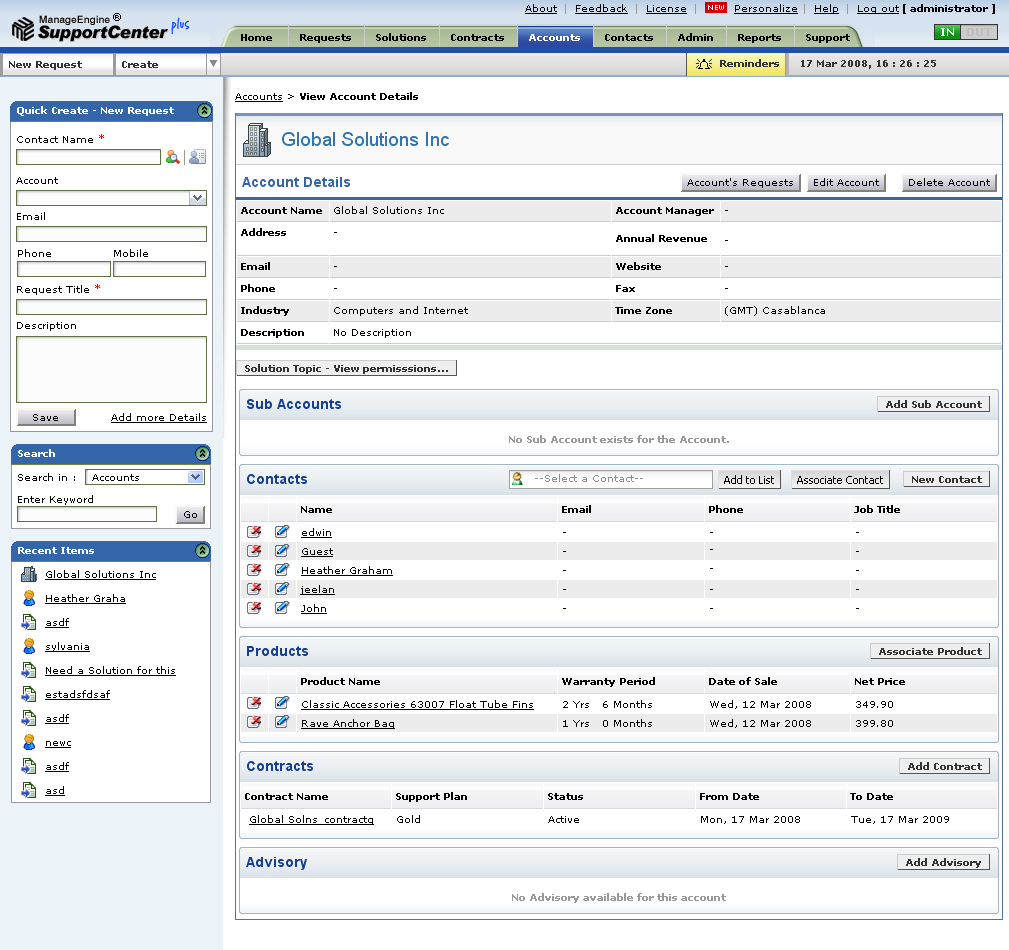Click the Enter Keyword search field
1009x950 pixels.
click(x=87, y=515)
